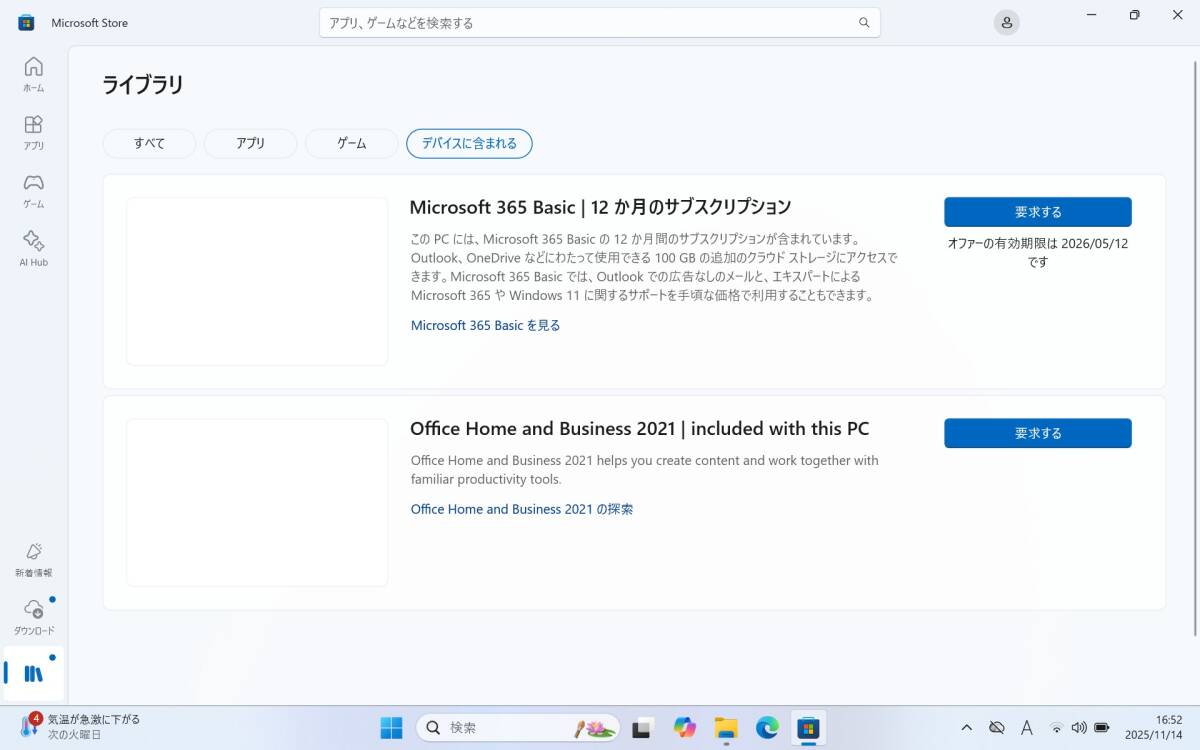
Task: Open Microsoft Edge from the taskbar
Action: point(767,728)
